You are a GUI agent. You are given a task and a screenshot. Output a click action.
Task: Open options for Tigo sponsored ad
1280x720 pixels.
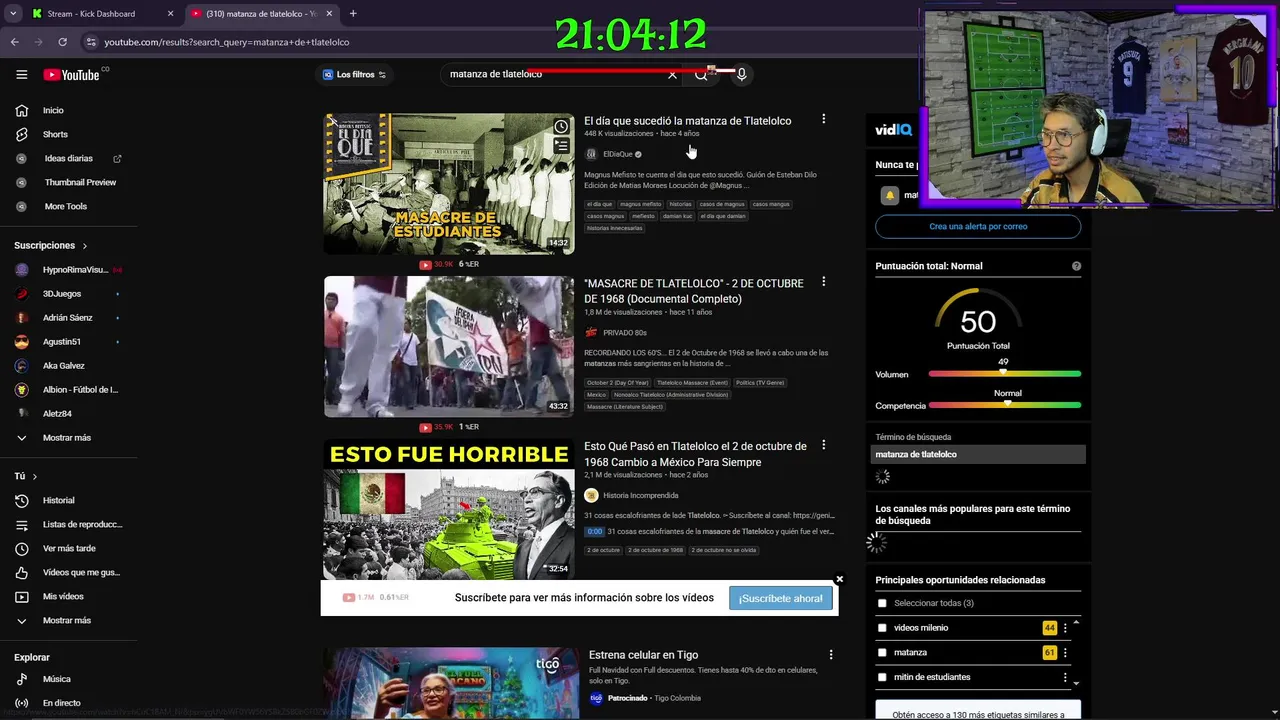tap(830, 655)
